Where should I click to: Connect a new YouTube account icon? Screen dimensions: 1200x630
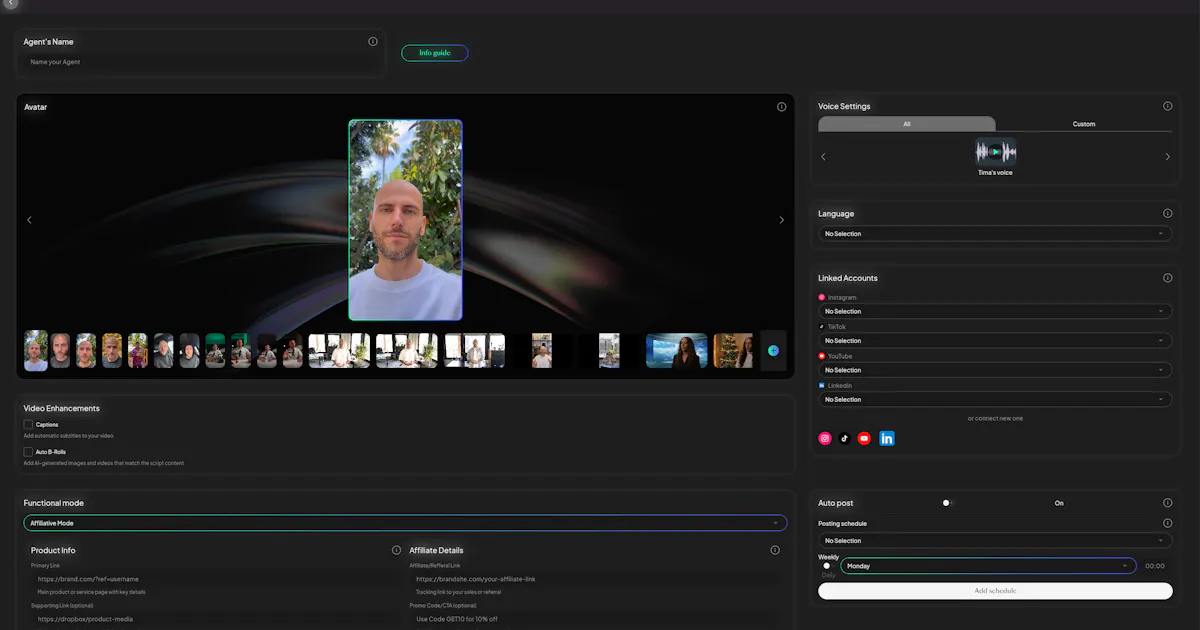[x=864, y=438]
